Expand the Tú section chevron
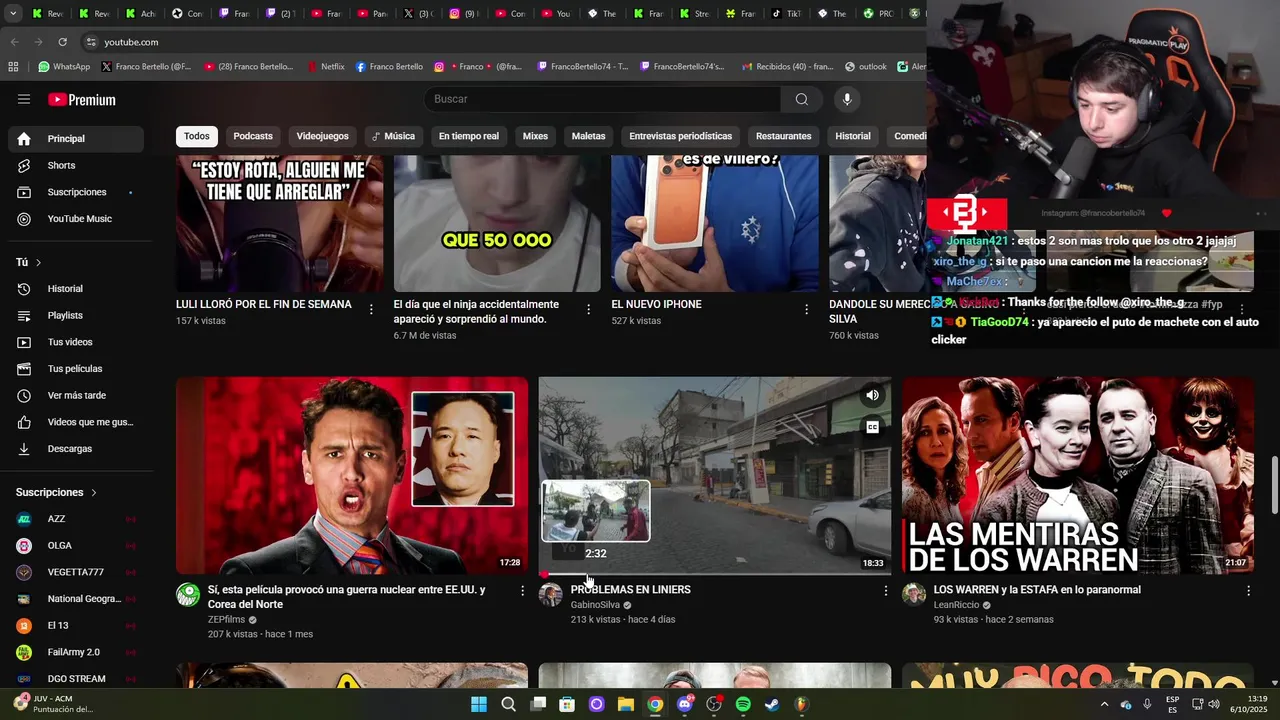This screenshot has height=720, width=1280. [38, 263]
